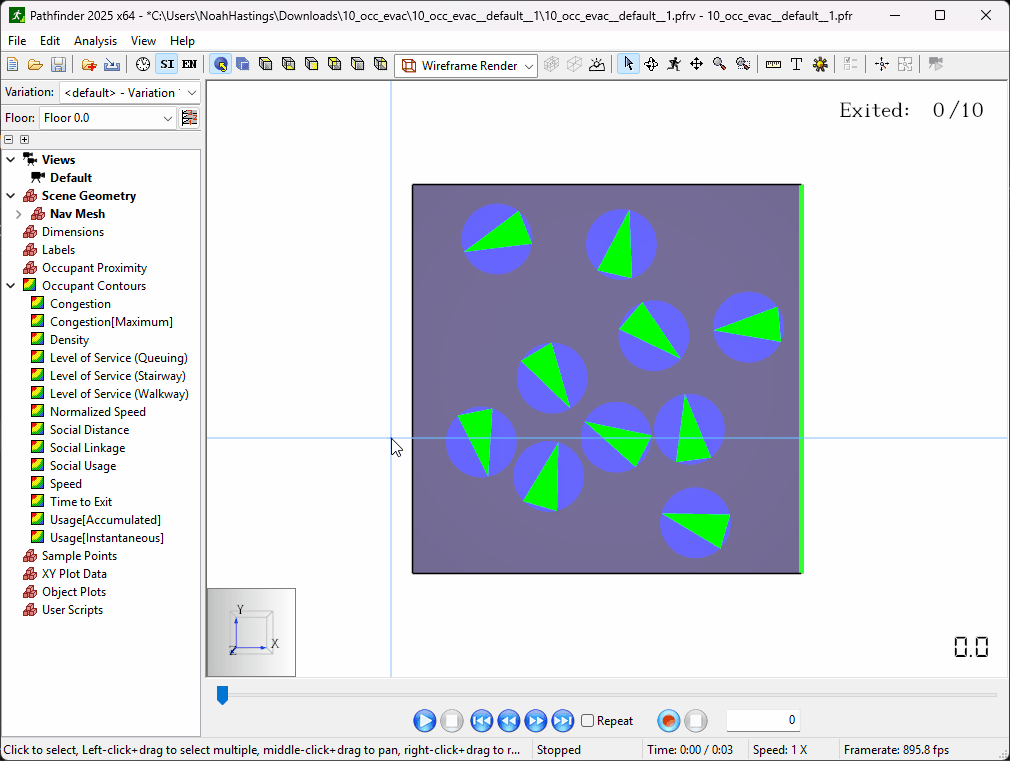Expand the Nav Mesh node
This screenshot has height=761, width=1010.
[x=19, y=214]
